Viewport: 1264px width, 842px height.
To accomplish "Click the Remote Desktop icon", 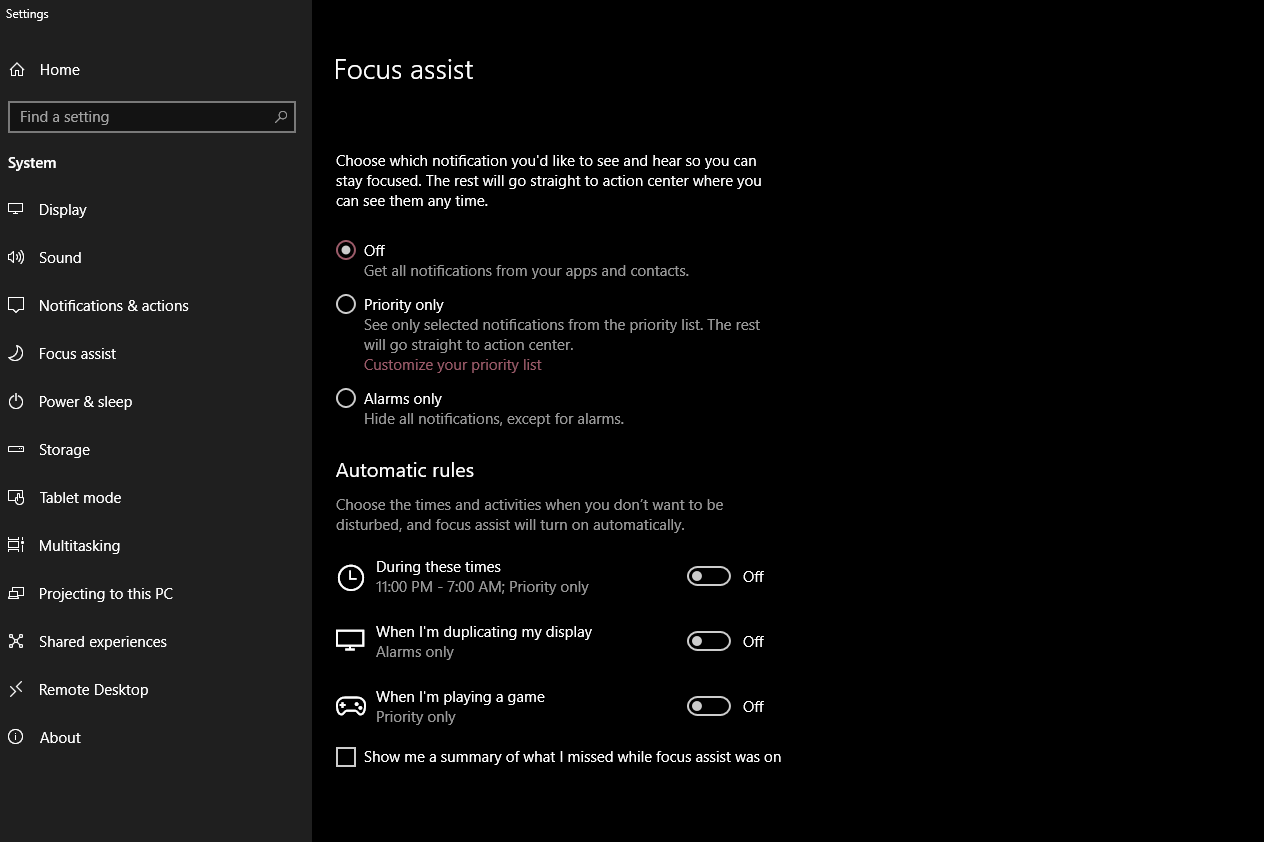I will pyautogui.click(x=15, y=689).
